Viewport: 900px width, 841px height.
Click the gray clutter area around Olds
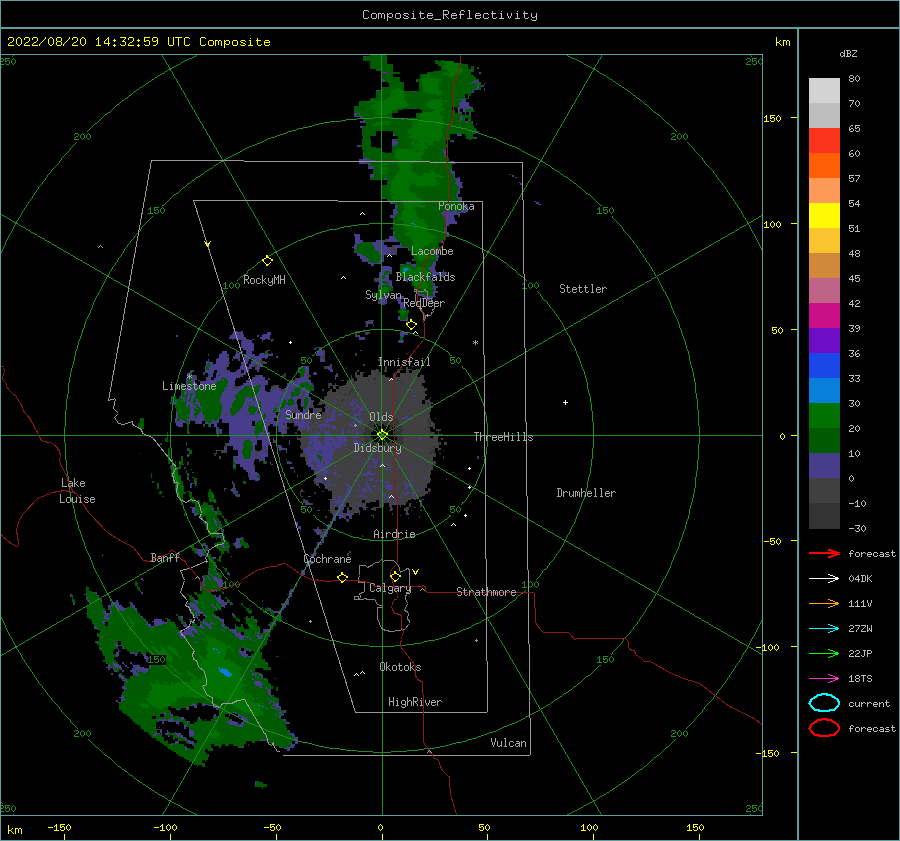[373, 442]
